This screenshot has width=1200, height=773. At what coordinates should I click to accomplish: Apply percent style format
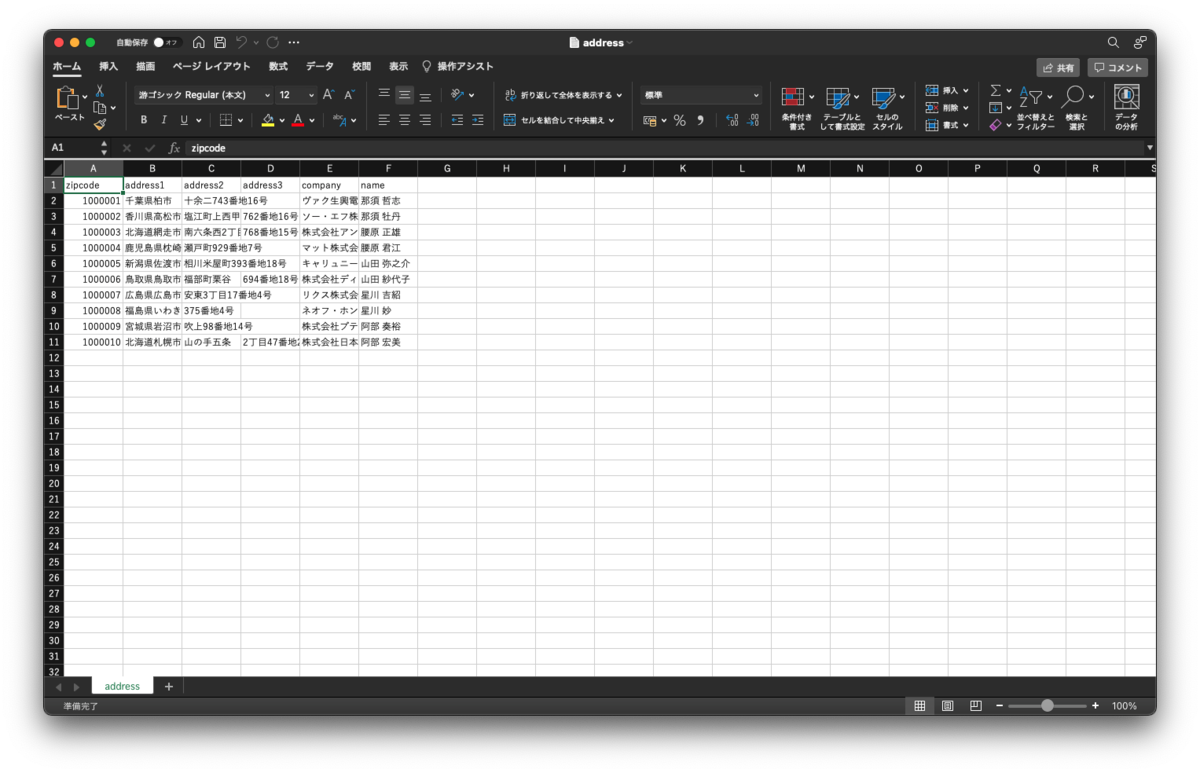click(679, 120)
